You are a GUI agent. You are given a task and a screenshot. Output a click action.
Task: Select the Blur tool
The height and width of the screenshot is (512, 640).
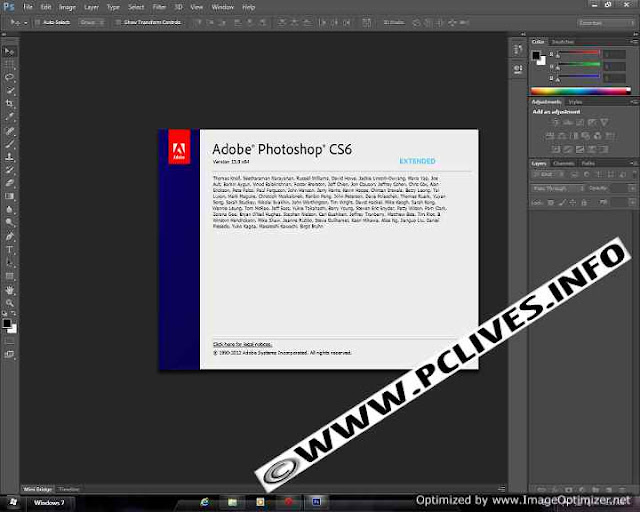click(9, 209)
